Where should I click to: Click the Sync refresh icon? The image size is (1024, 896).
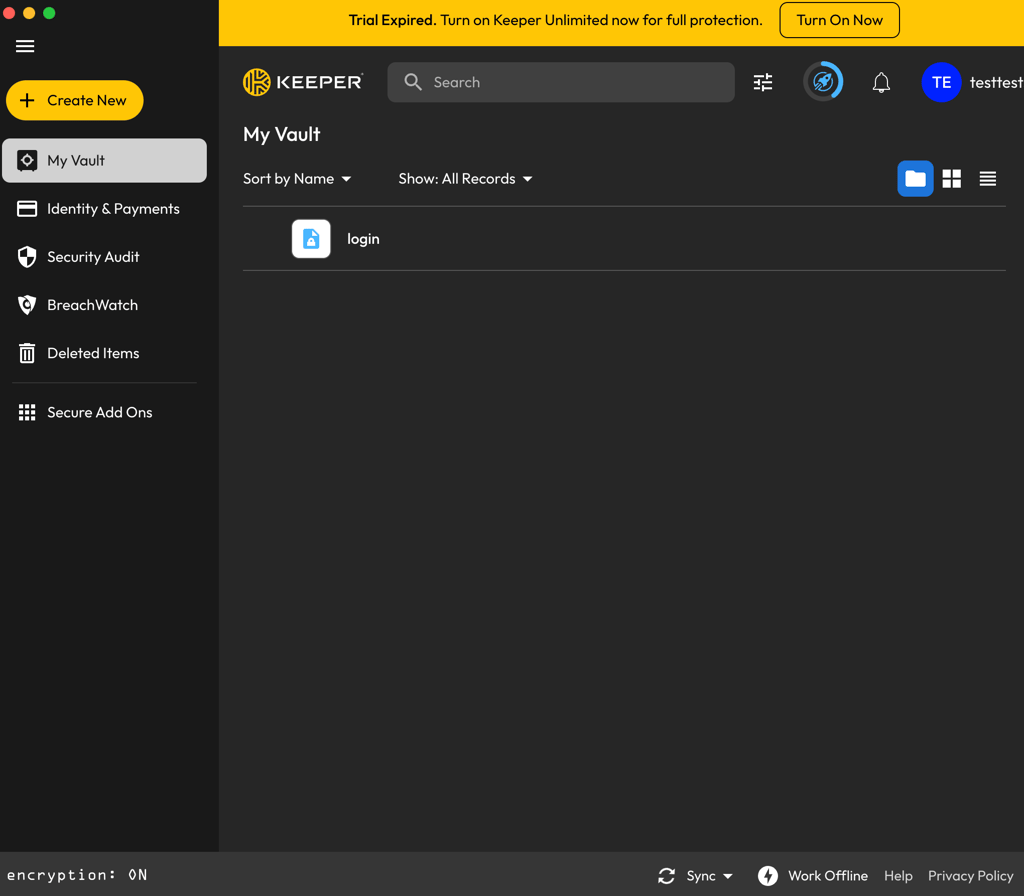coord(666,876)
